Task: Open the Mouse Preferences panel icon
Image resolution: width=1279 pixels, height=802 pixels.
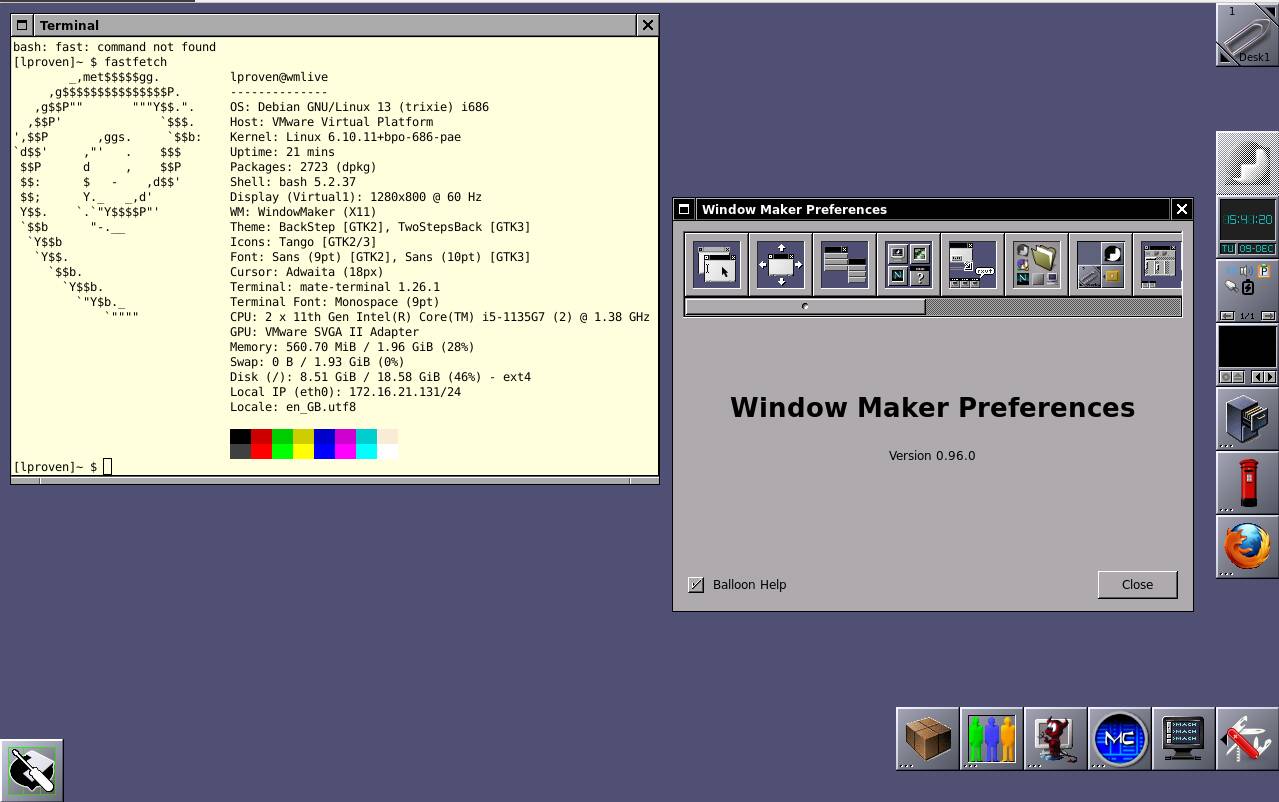Action: (x=1099, y=263)
